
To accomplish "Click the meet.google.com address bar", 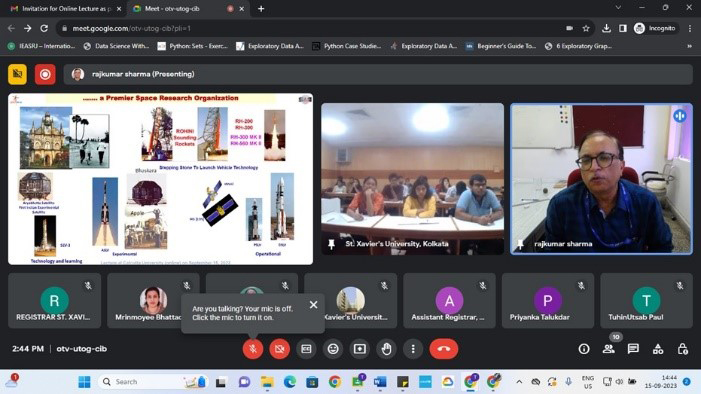I will tap(313, 28).
